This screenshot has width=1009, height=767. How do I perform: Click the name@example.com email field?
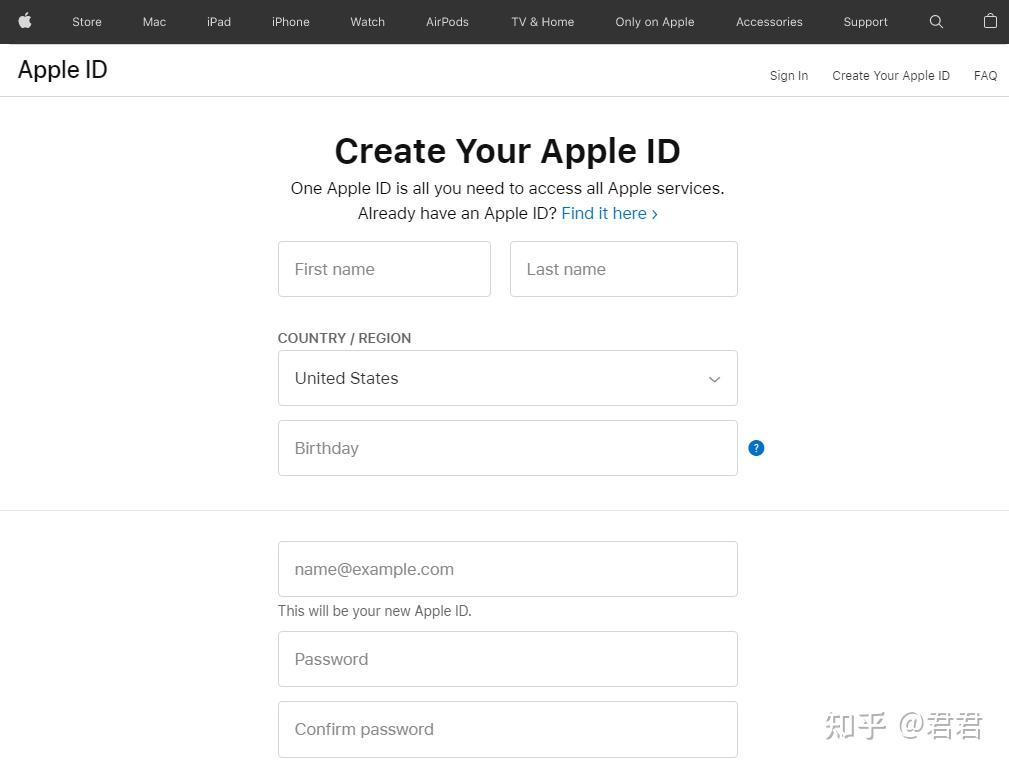coord(507,568)
